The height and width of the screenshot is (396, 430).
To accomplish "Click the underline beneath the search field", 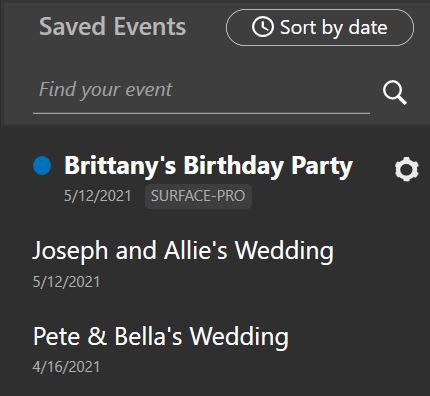I will (x=201, y=113).
